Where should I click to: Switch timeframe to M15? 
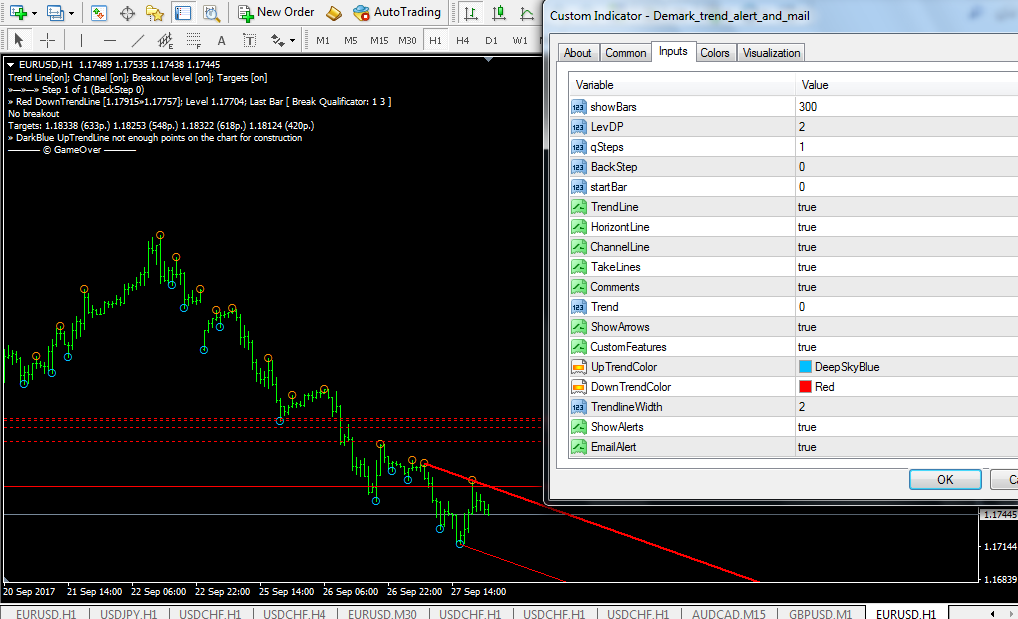coord(379,40)
